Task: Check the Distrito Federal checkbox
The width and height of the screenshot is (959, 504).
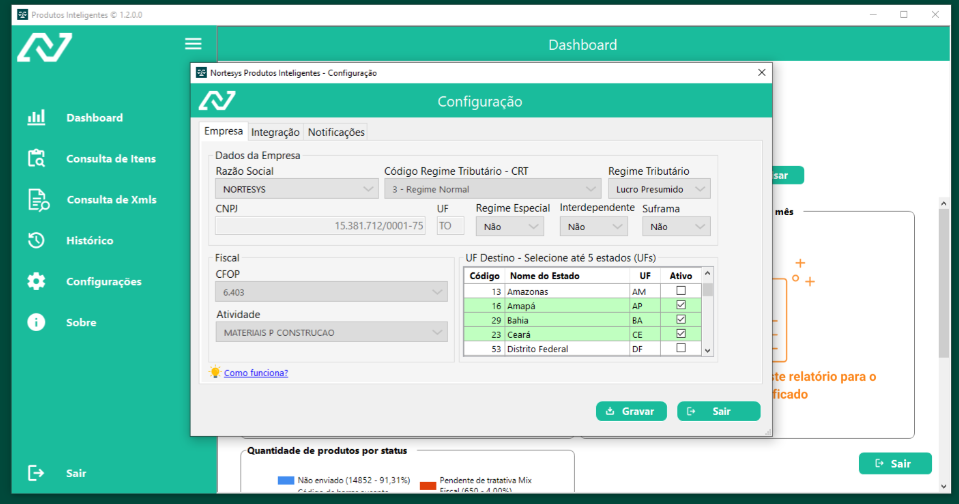Action: click(x=681, y=349)
